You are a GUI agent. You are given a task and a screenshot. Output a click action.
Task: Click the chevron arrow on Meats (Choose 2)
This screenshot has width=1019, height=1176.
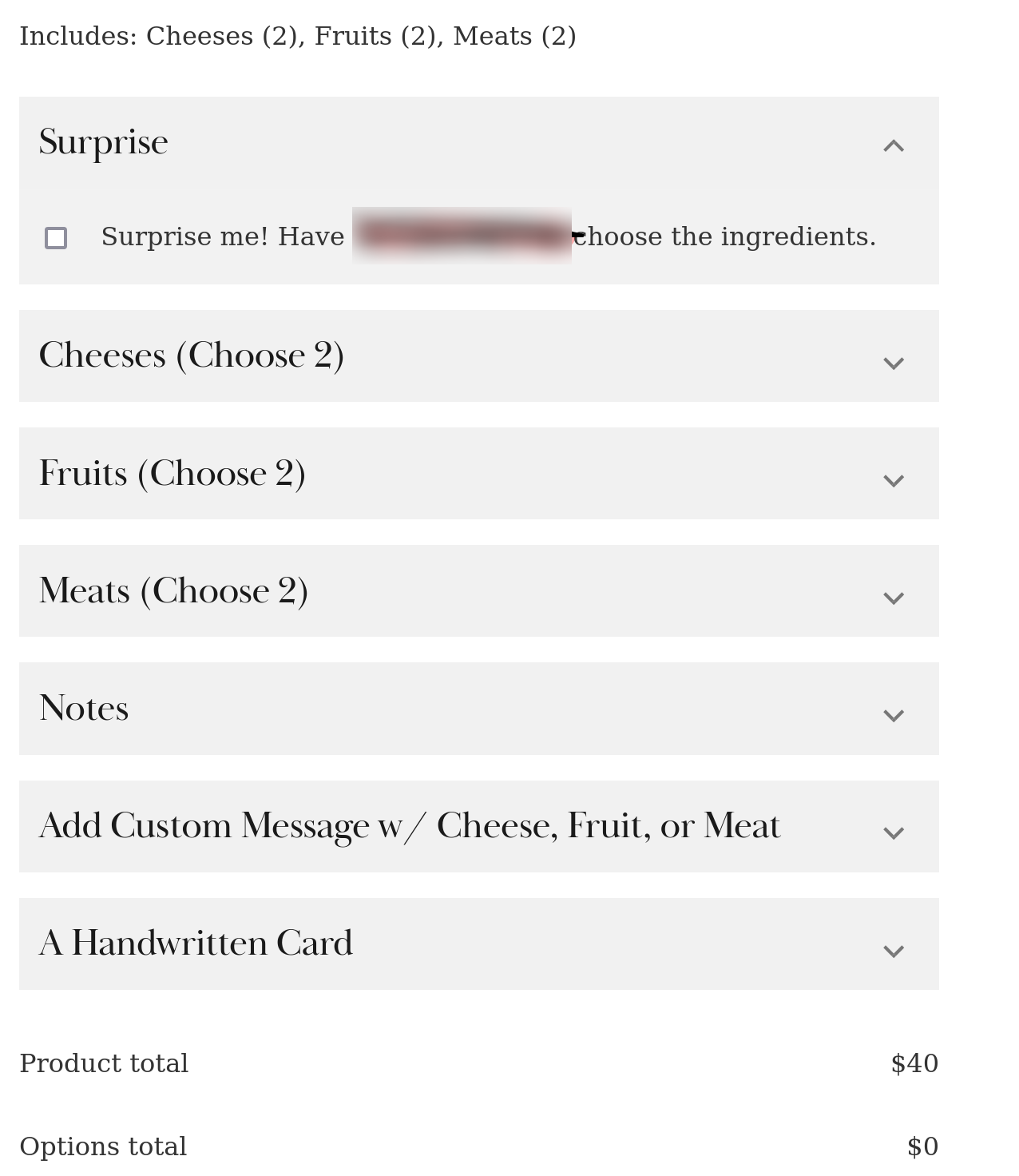coord(894,598)
